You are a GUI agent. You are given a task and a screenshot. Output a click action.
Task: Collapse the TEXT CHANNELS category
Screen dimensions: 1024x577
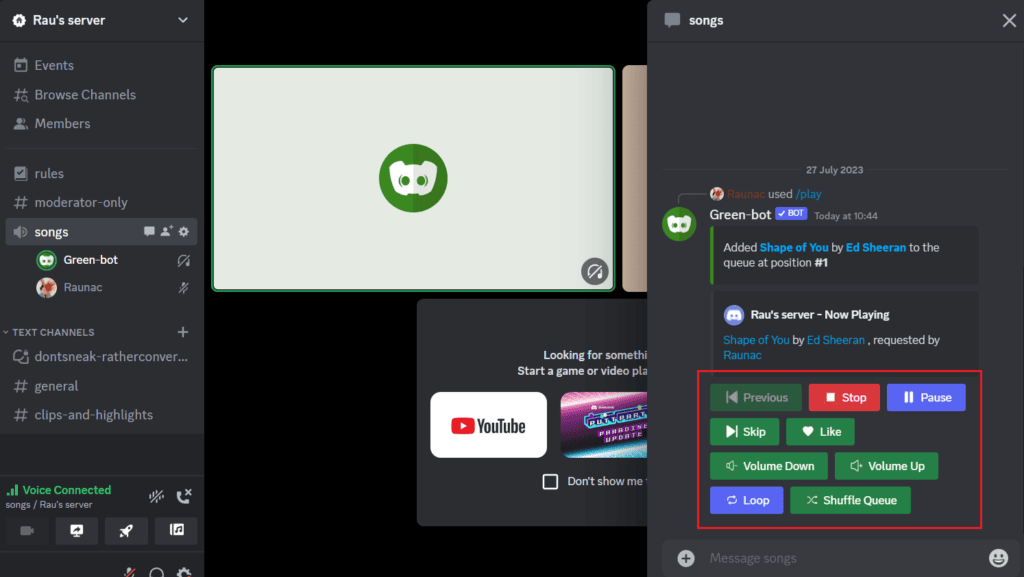coord(53,332)
